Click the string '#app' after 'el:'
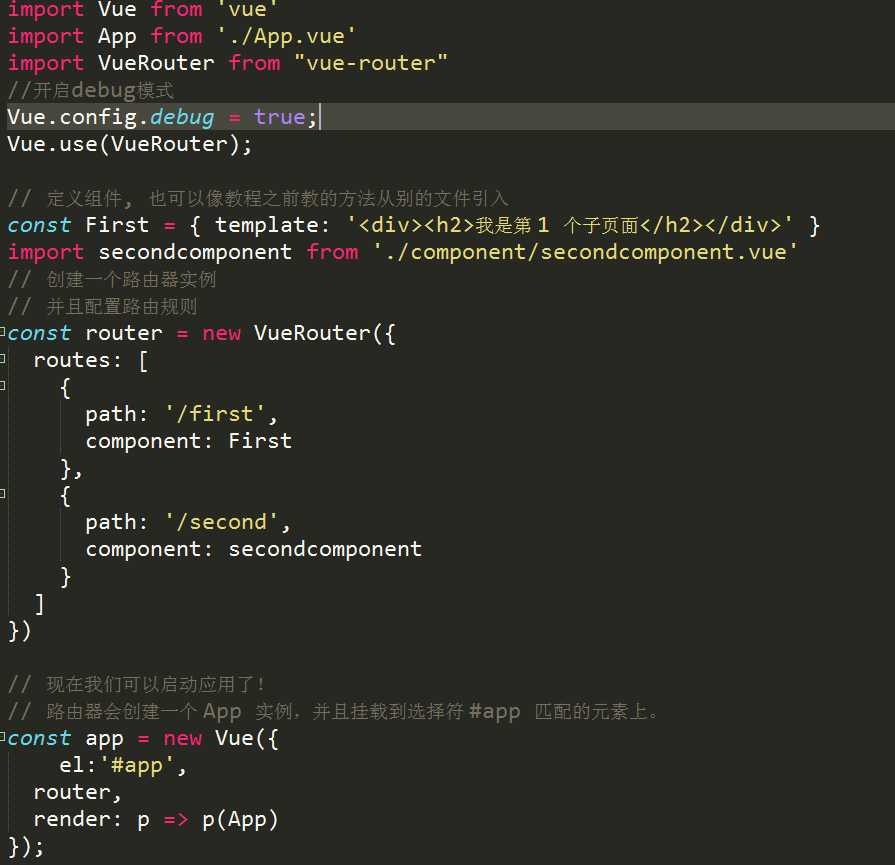The width and height of the screenshot is (895, 865). click(137, 765)
